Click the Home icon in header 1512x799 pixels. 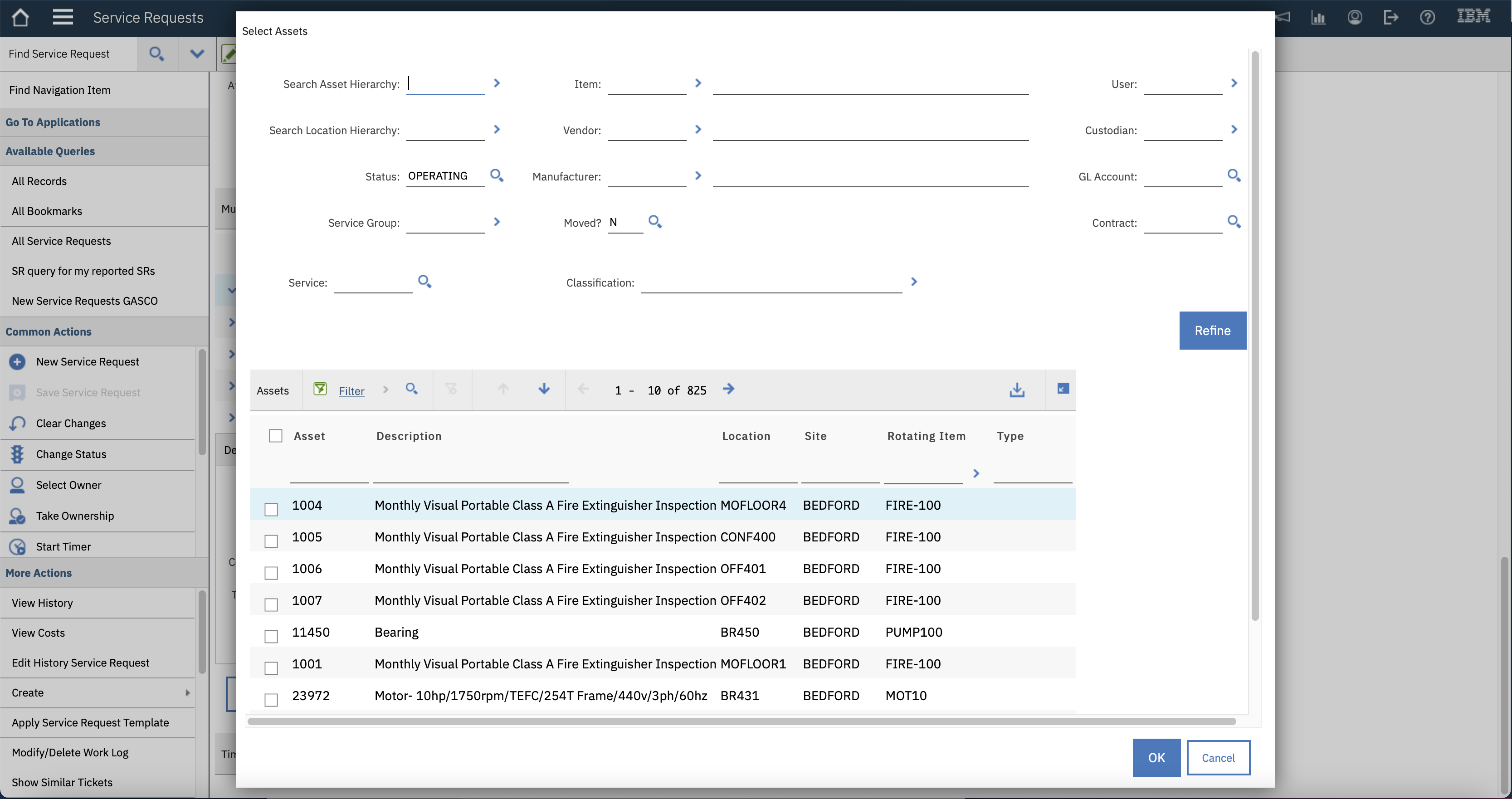point(20,18)
